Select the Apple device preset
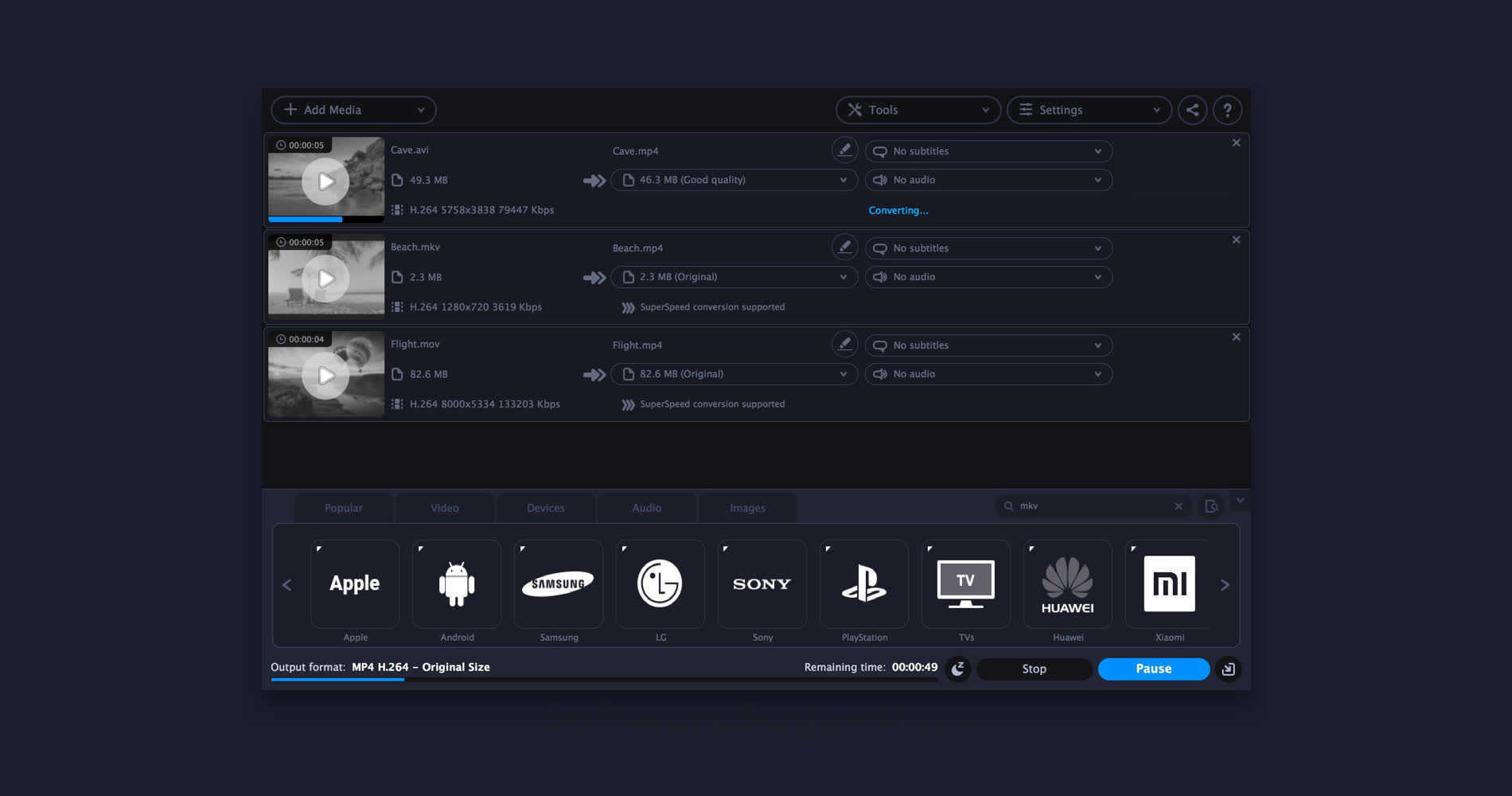This screenshot has height=796, width=1512. [355, 583]
